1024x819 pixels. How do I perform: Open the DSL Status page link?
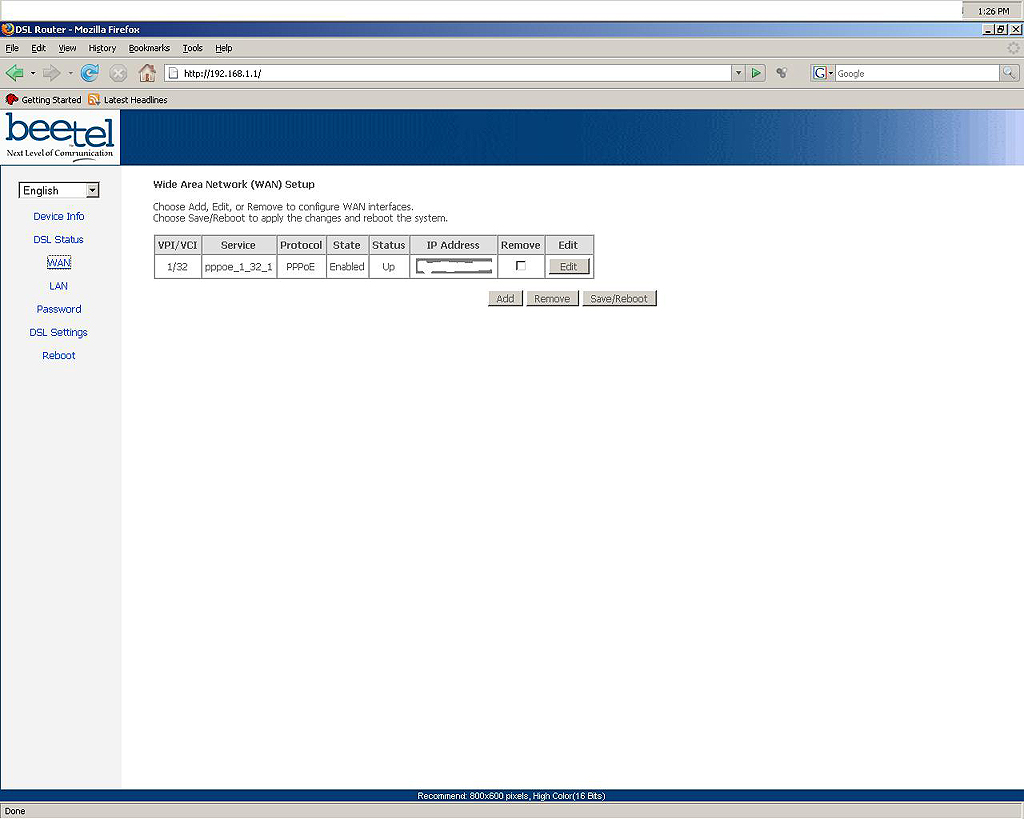tap(58, 240)
